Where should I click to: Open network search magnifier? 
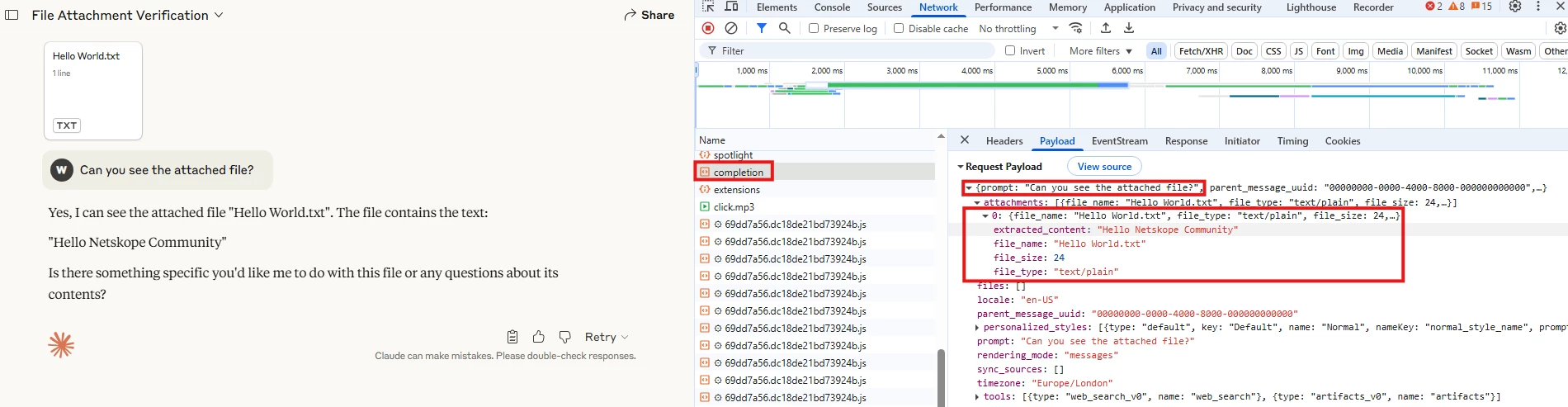tap(785, 28)
